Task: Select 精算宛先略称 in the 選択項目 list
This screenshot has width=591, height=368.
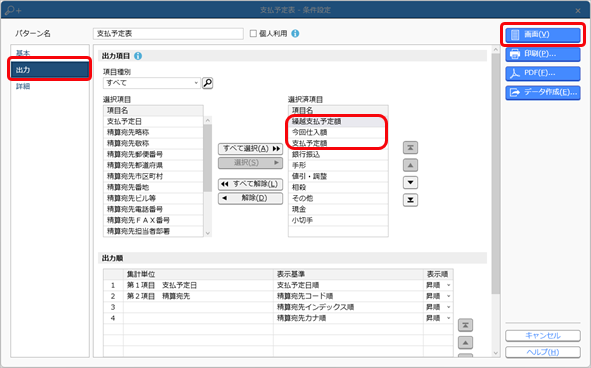Action: click(x=153, y=132)
